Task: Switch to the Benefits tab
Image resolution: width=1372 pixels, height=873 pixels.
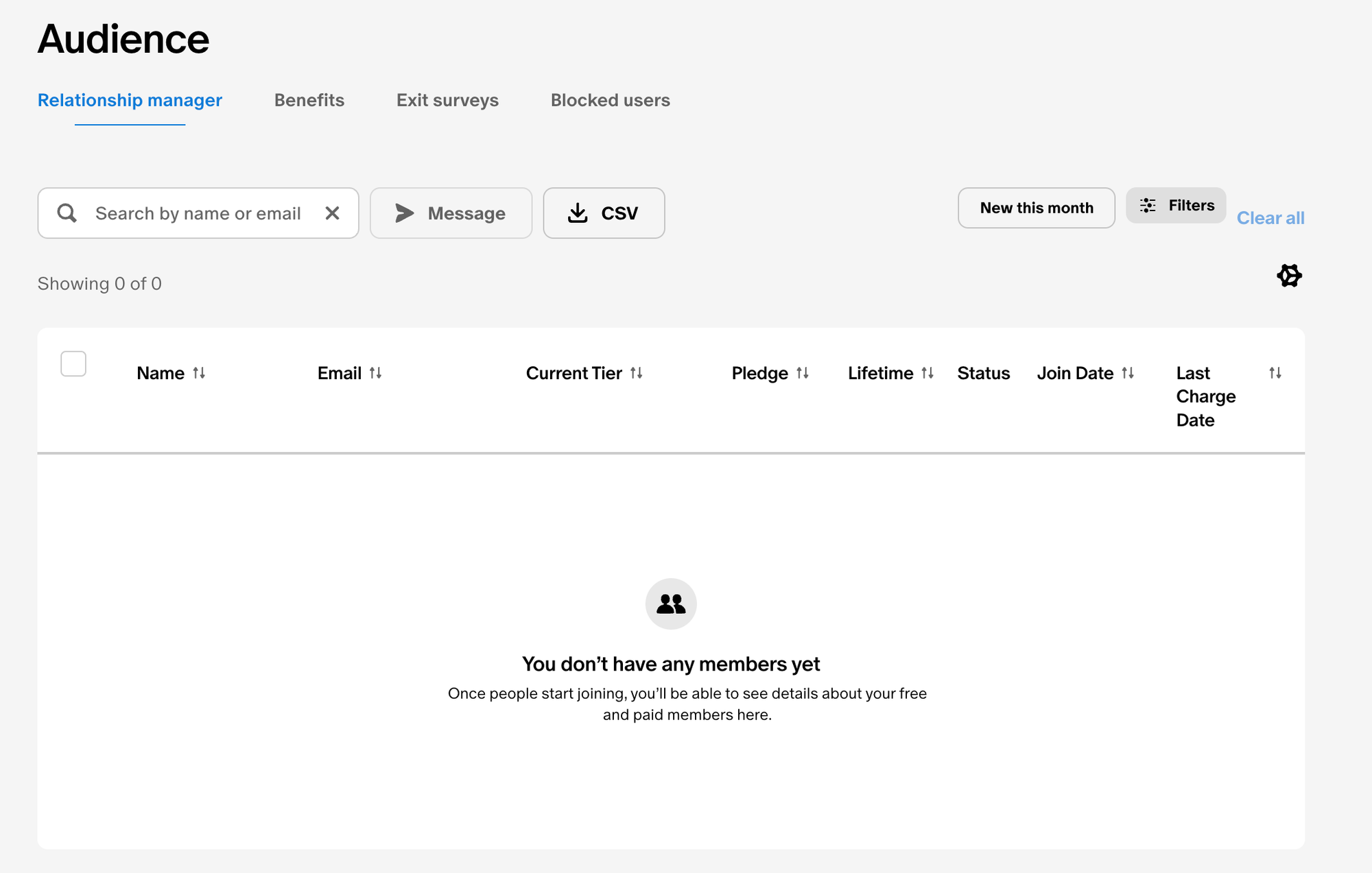Action: [309, 100]
